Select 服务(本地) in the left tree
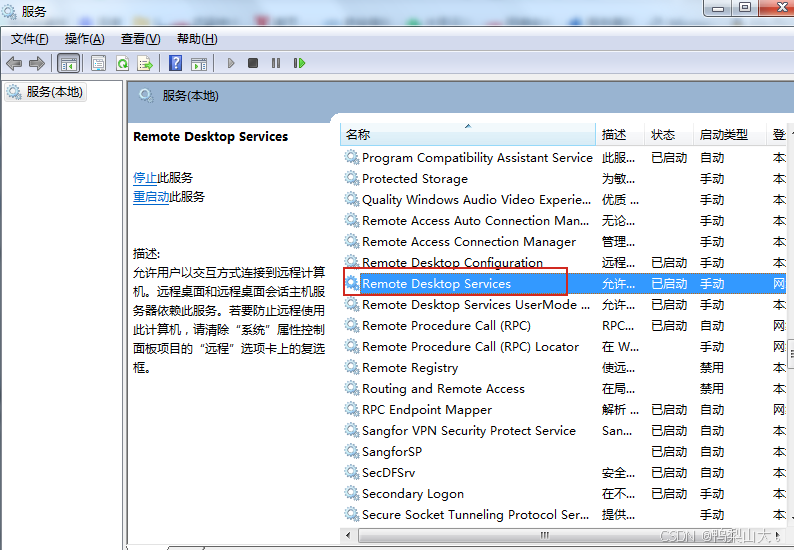The image size is (794, 550). (x=54, y=91)
